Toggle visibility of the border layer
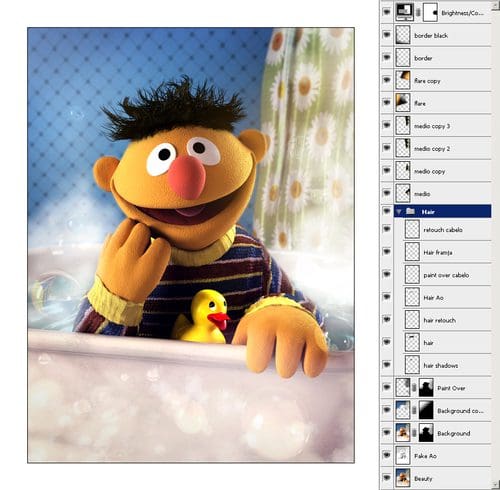Viewport: 500px width, 490px height. click(387, 57)
